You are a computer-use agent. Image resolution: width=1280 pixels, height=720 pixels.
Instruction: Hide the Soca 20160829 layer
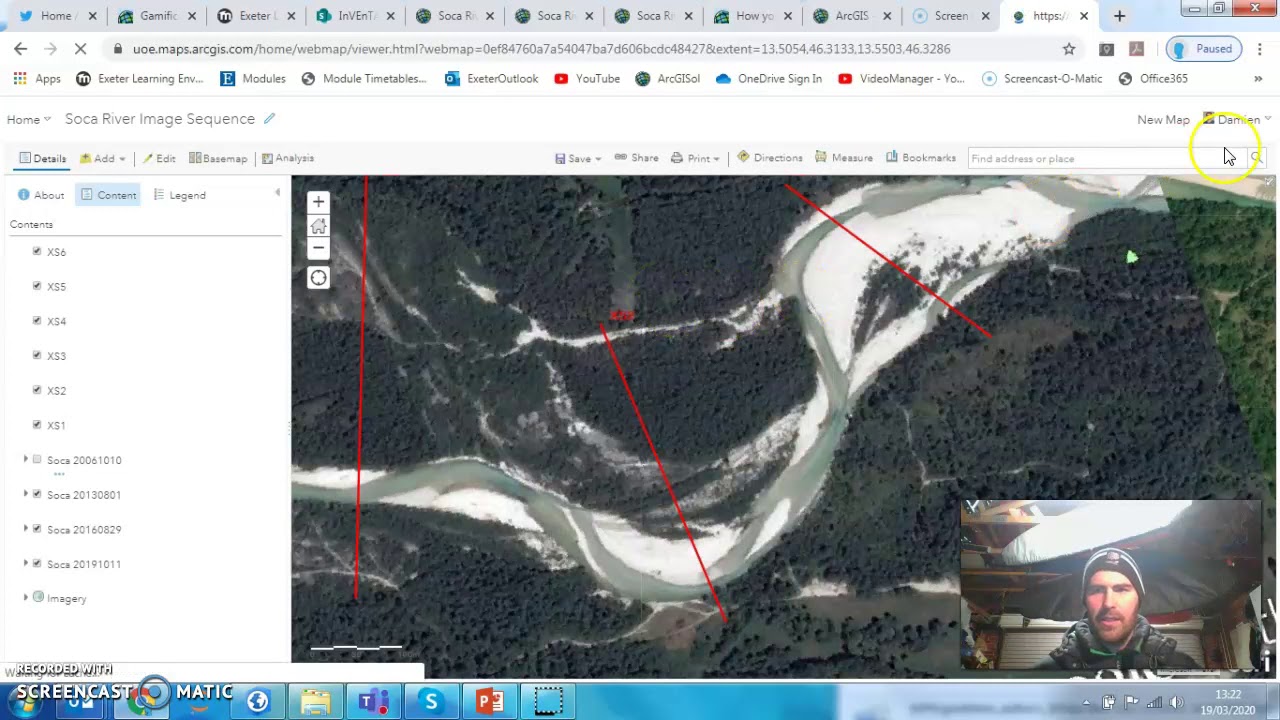[x=37, y=528]
